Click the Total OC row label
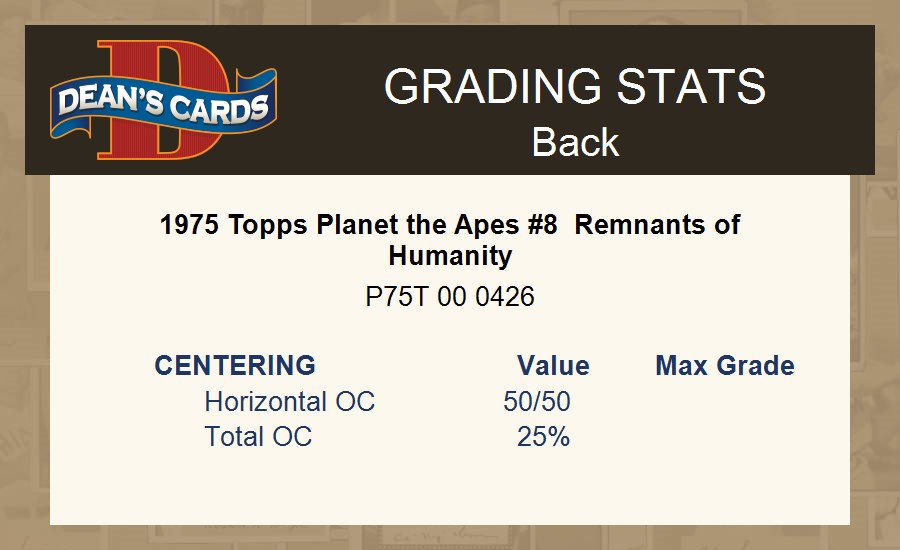900x550 pixels. [258, 436]
